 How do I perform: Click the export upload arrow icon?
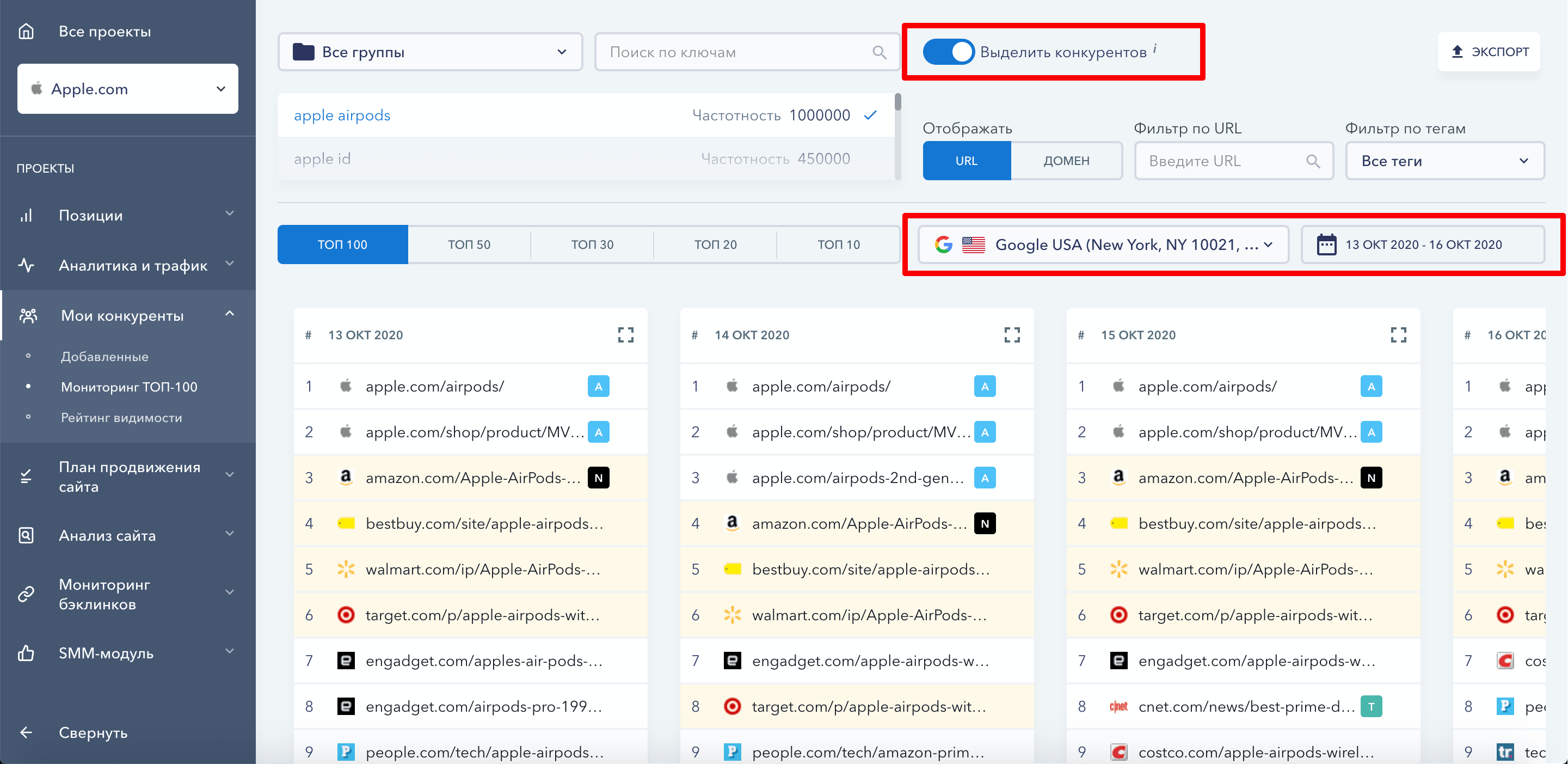point(1457,52)
